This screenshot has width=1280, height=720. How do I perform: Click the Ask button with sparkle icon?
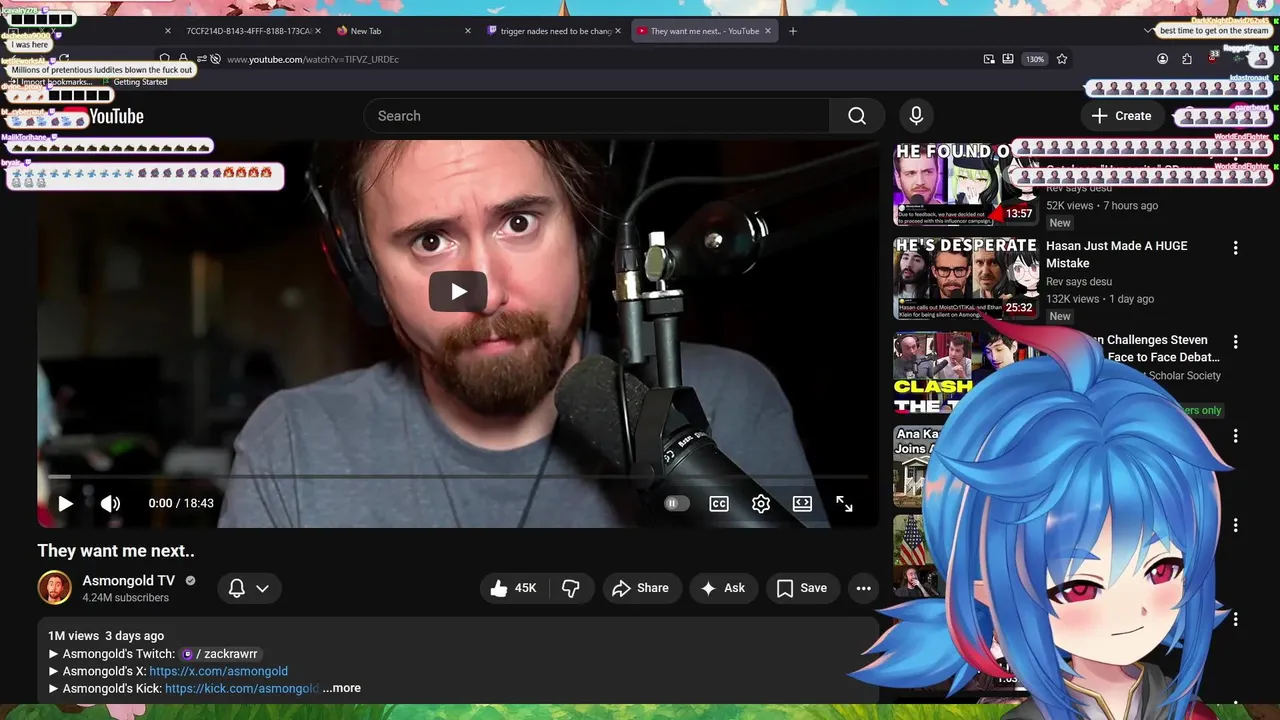point(723,588)
